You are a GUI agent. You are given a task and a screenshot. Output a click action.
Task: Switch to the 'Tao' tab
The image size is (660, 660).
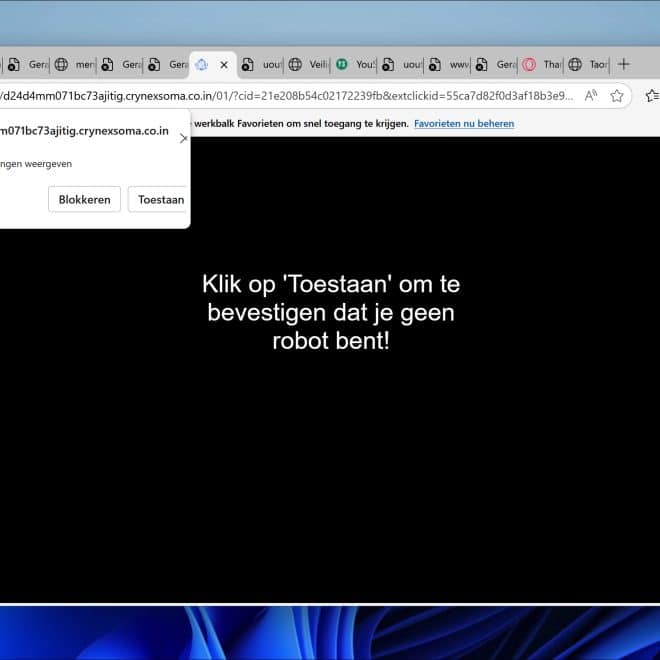(x=588, y=64)
